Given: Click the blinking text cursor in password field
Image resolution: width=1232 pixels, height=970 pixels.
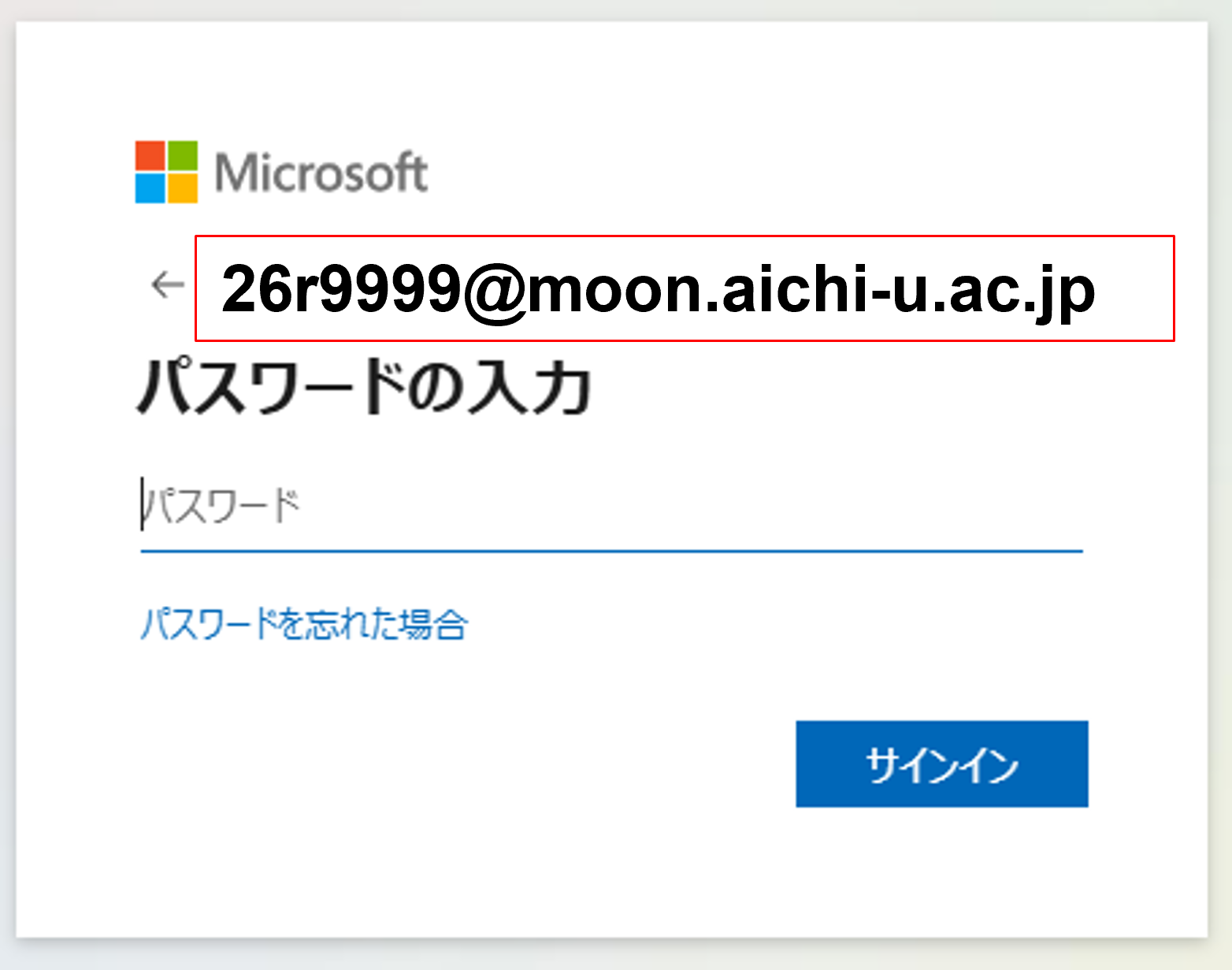Looking at the screenshot, I should coord(143,504).
